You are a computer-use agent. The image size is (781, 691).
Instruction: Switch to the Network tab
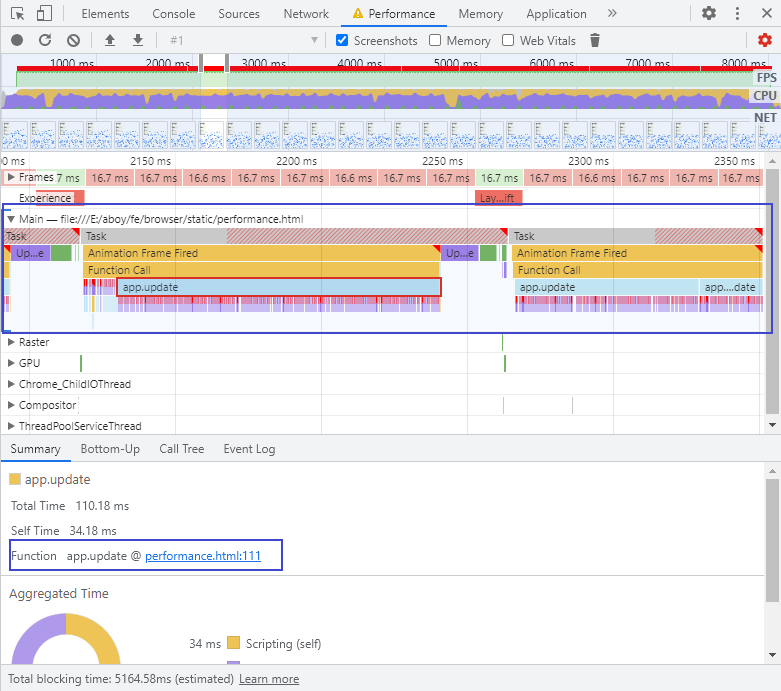(306, 14)
